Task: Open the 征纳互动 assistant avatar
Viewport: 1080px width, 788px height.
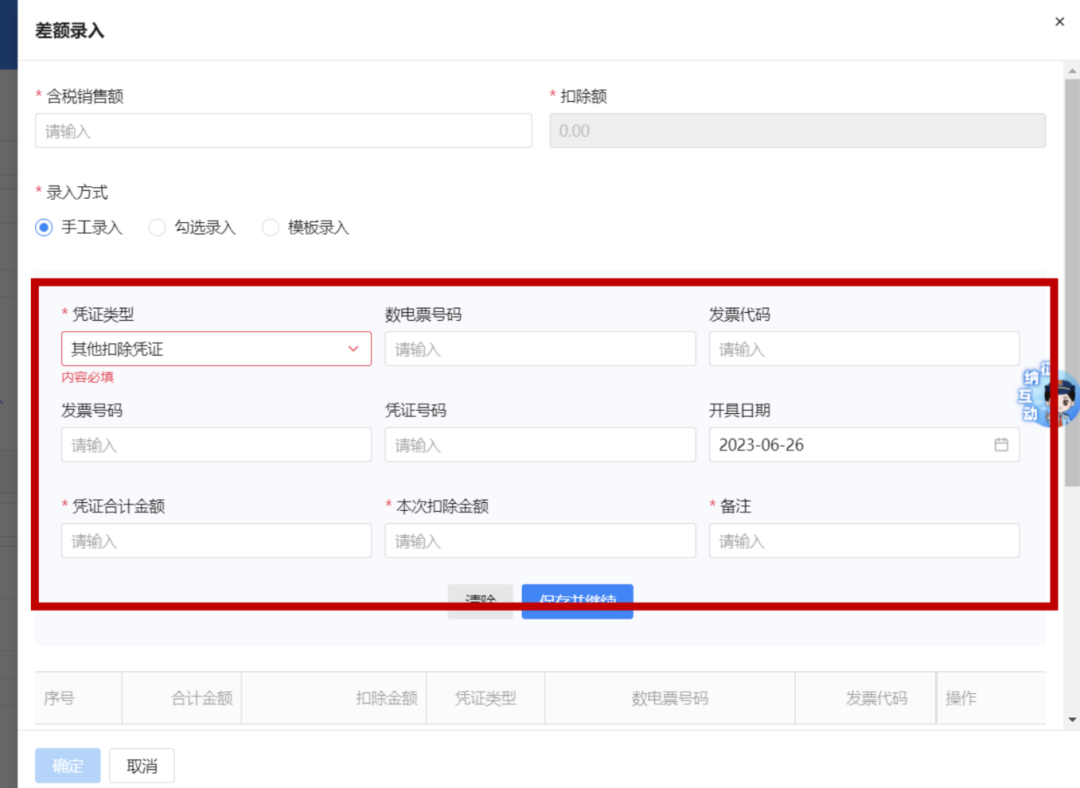Action: (x=1053, y=397)
